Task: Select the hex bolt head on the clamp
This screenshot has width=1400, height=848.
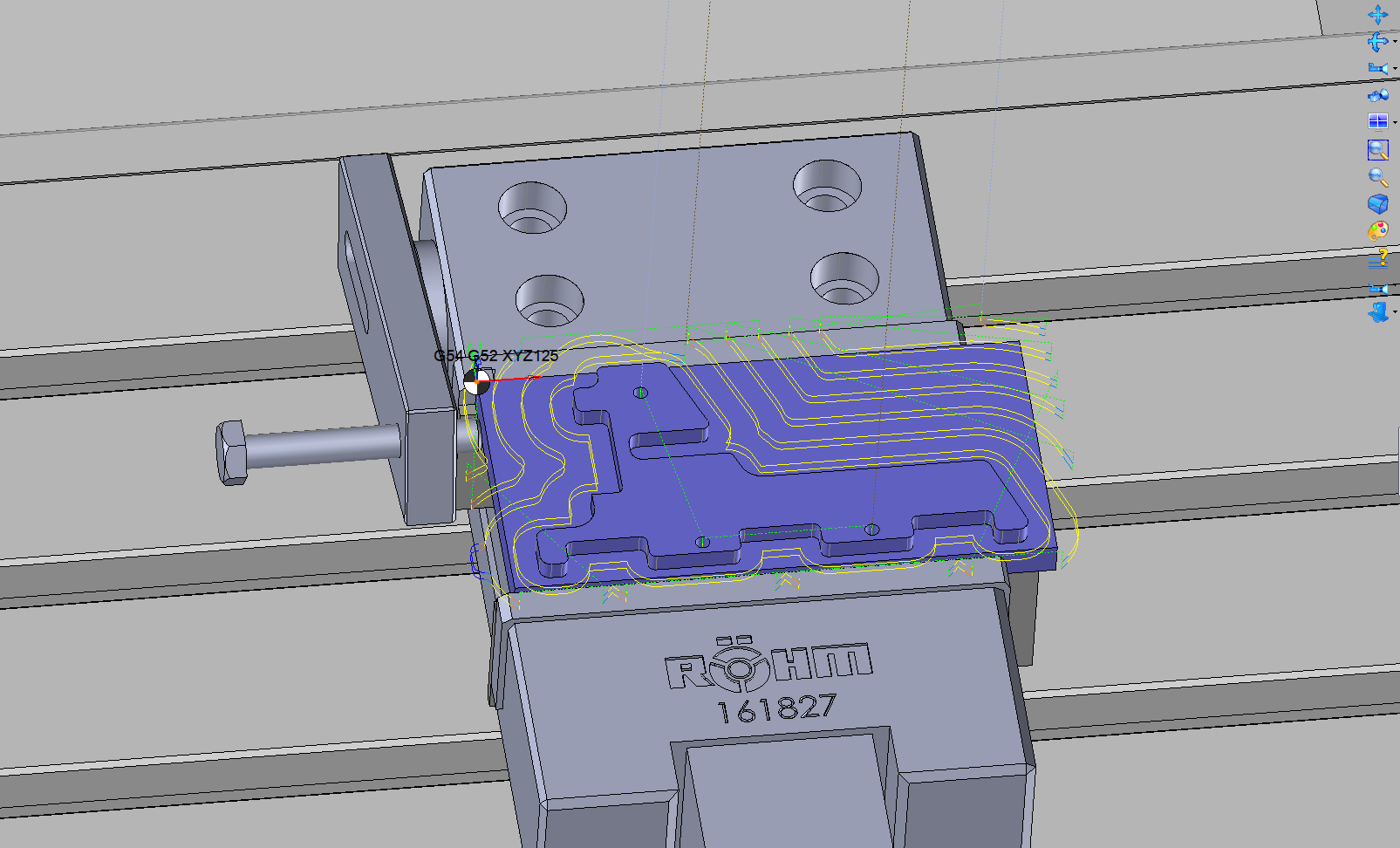Action: tap(230, 453)
